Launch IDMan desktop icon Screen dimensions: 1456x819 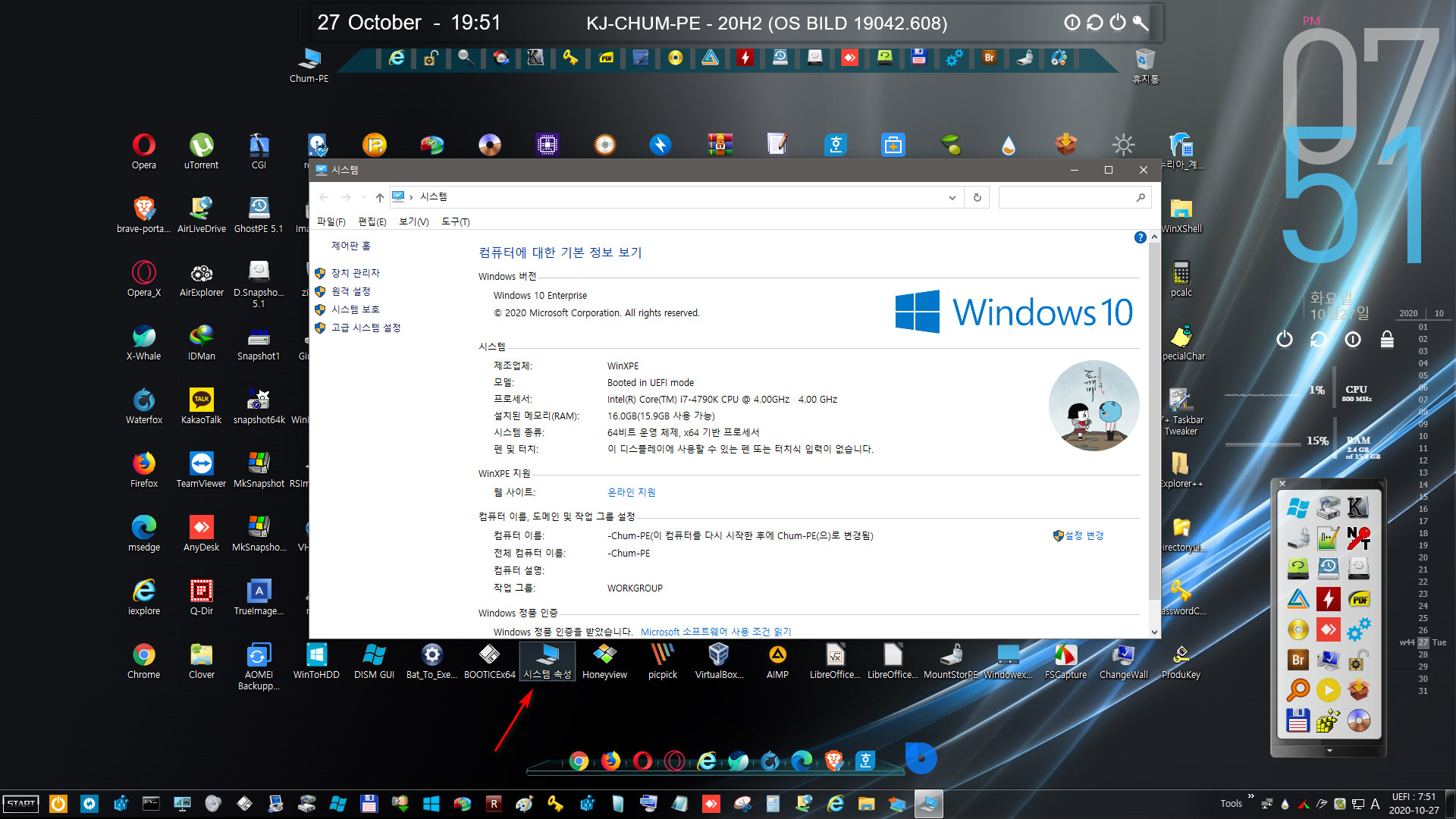(x=201, y=342)
